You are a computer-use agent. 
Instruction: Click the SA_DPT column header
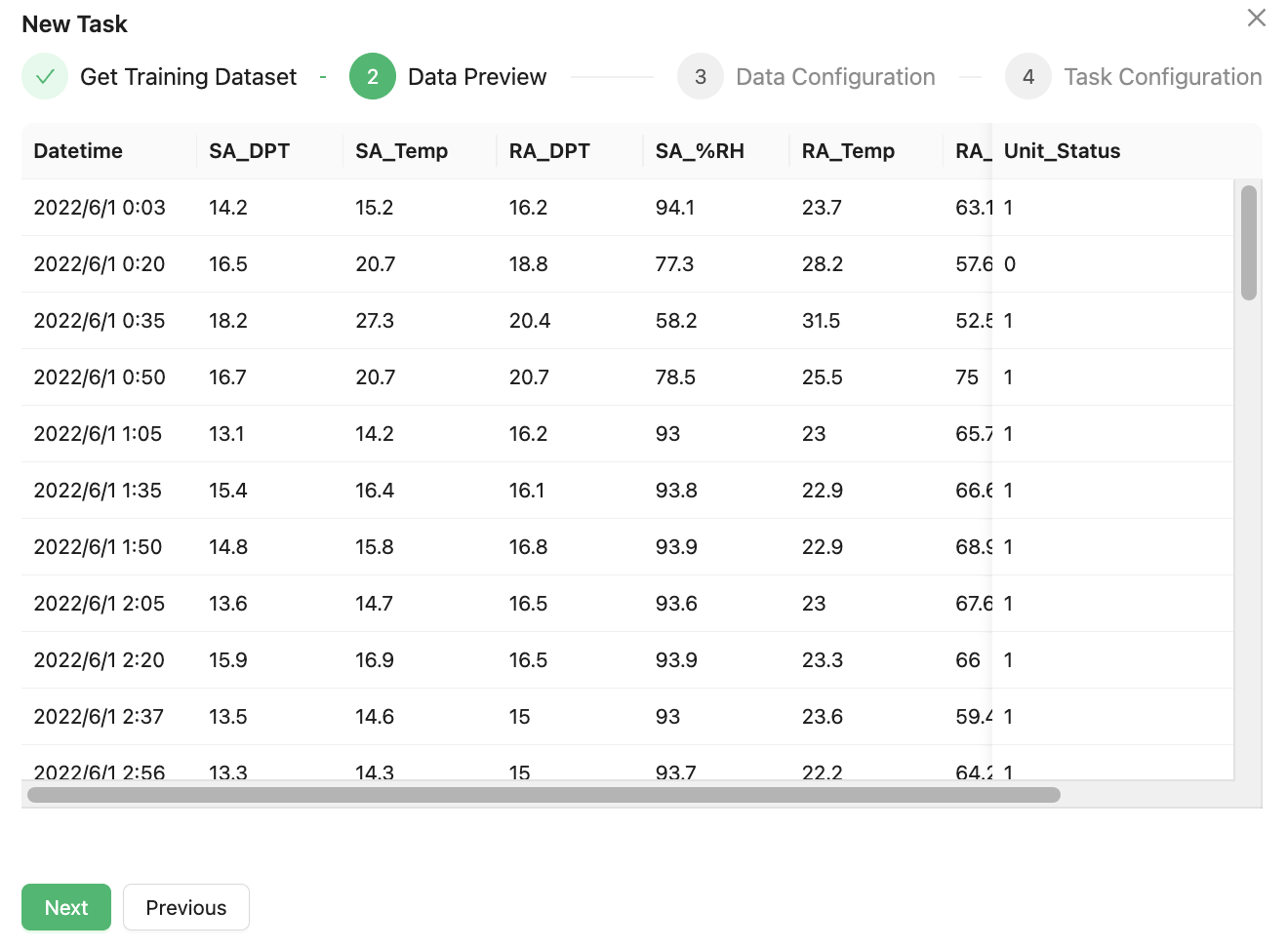pos(249,151)
